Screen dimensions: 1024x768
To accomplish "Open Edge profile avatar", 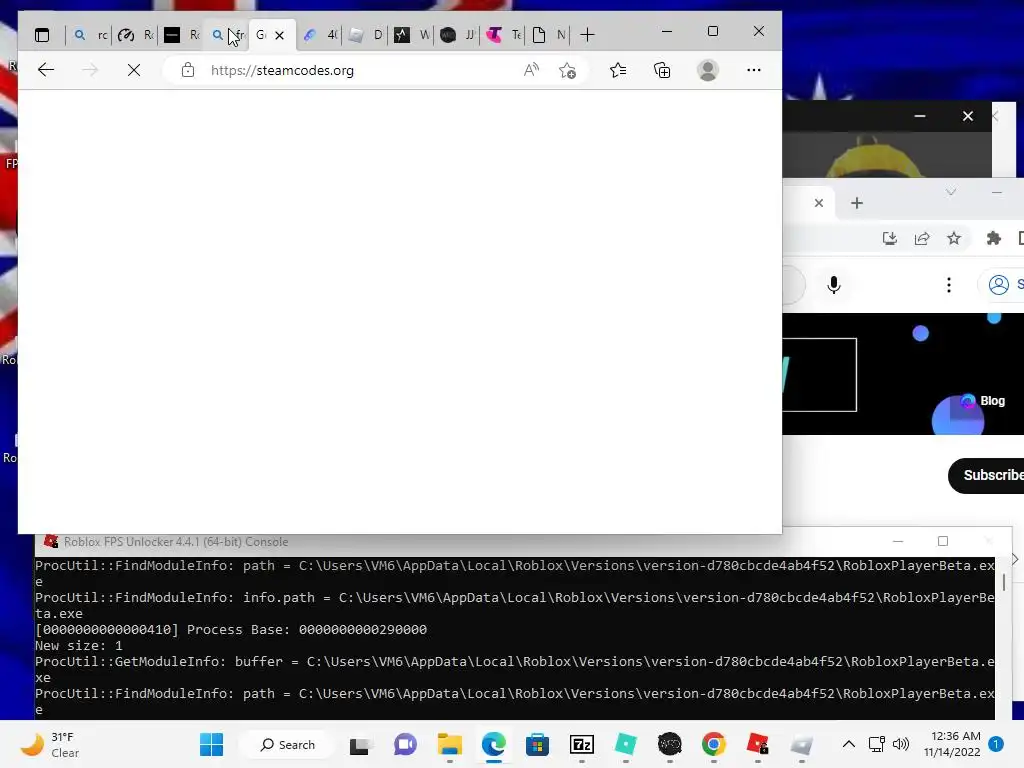I will tap(708, 70).
